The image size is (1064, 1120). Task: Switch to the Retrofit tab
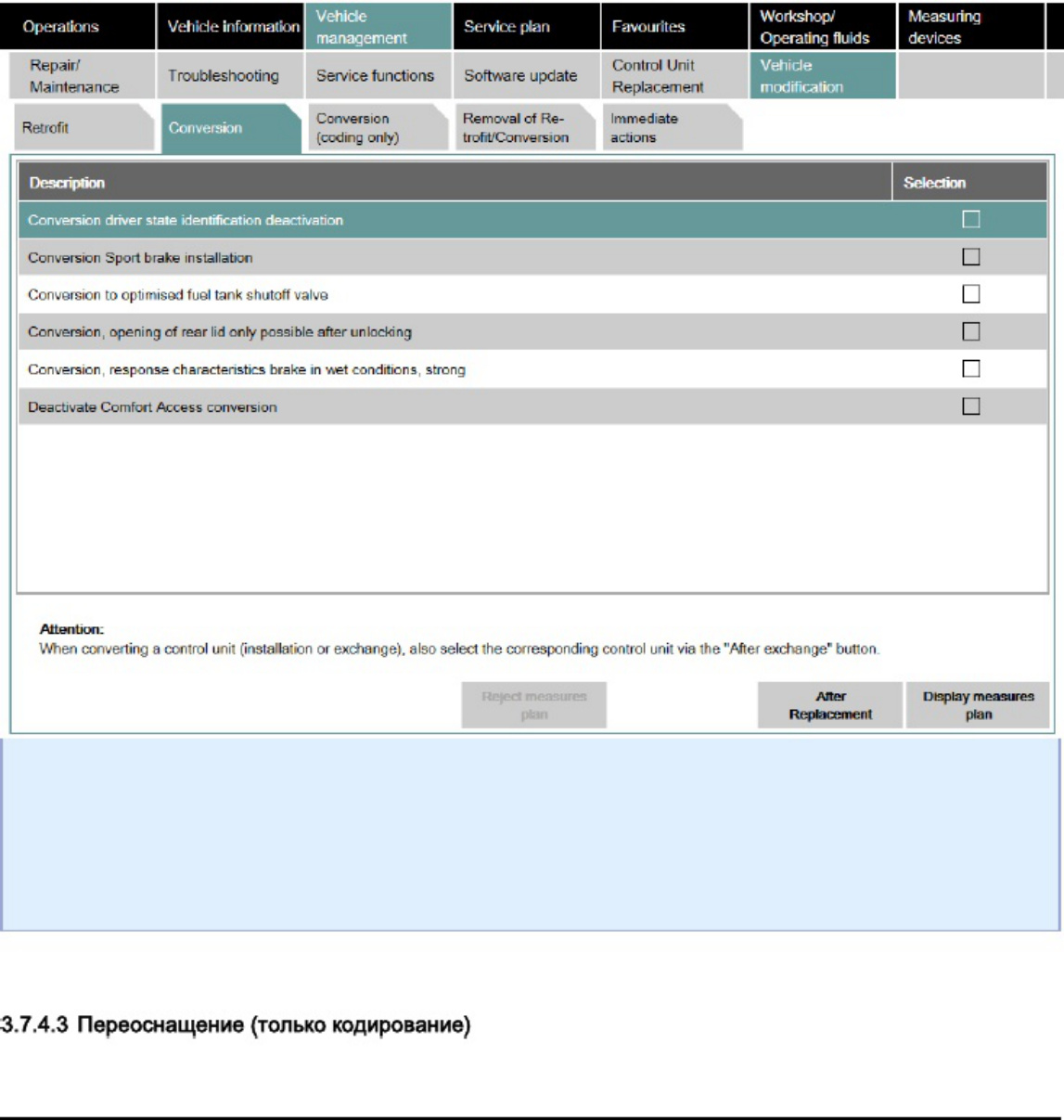click(83, 128)
